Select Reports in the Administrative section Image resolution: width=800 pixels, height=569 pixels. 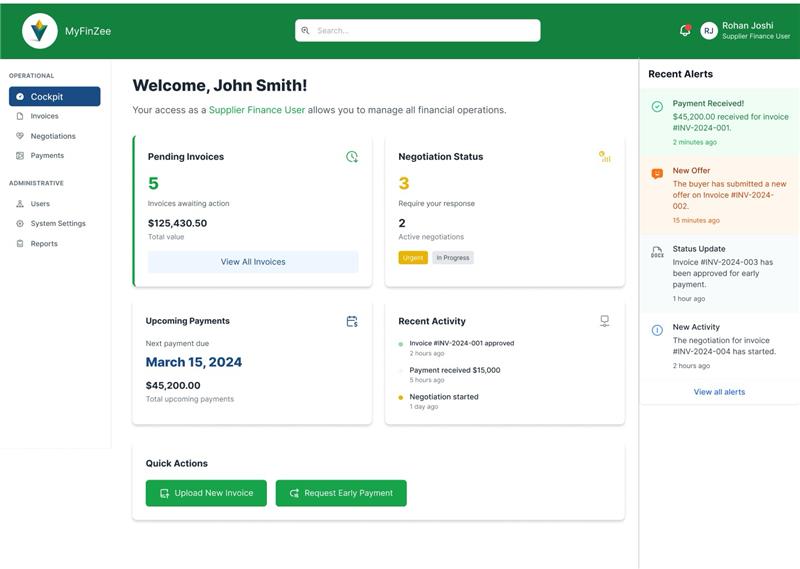(43, 243)
